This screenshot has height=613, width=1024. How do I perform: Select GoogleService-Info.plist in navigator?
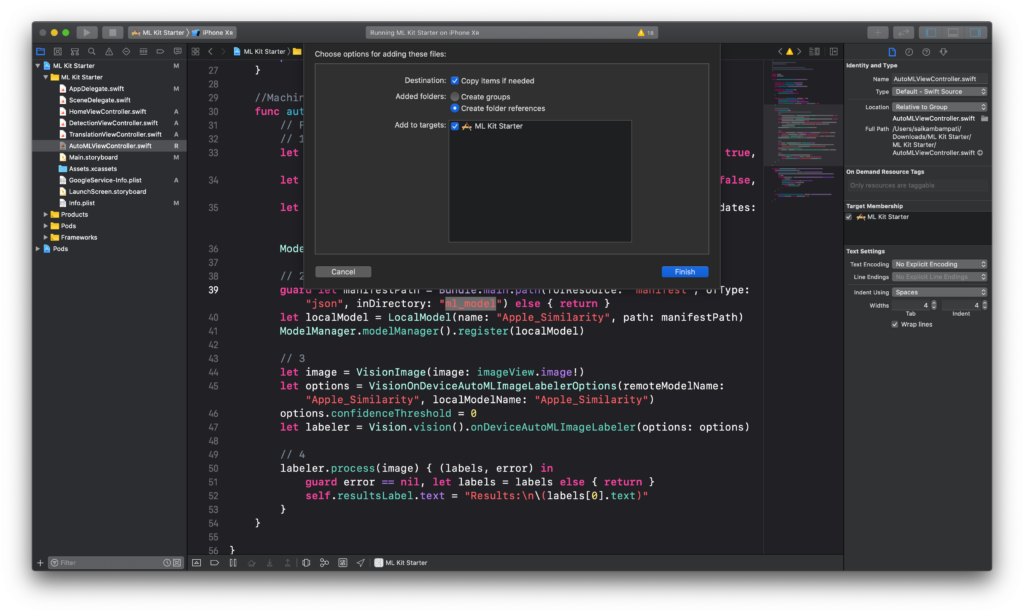(104, 180)
